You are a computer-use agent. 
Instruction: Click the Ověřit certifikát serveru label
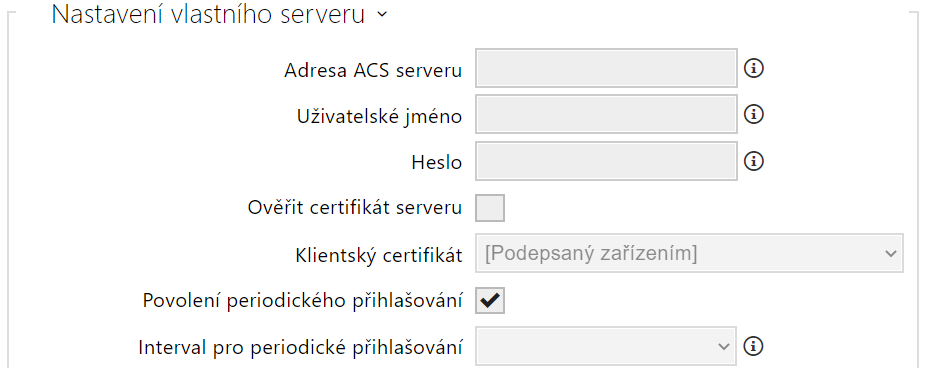pyautogui.click(x=355, y=208)
